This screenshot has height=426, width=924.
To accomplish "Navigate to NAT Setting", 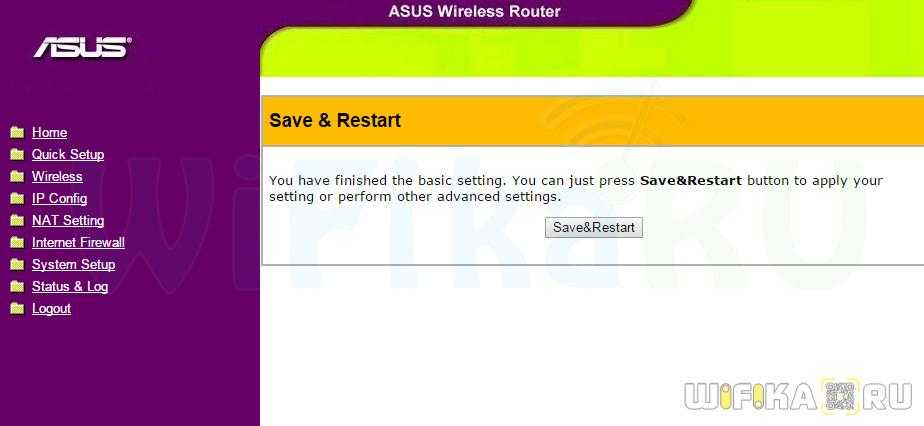I will 68,220.
